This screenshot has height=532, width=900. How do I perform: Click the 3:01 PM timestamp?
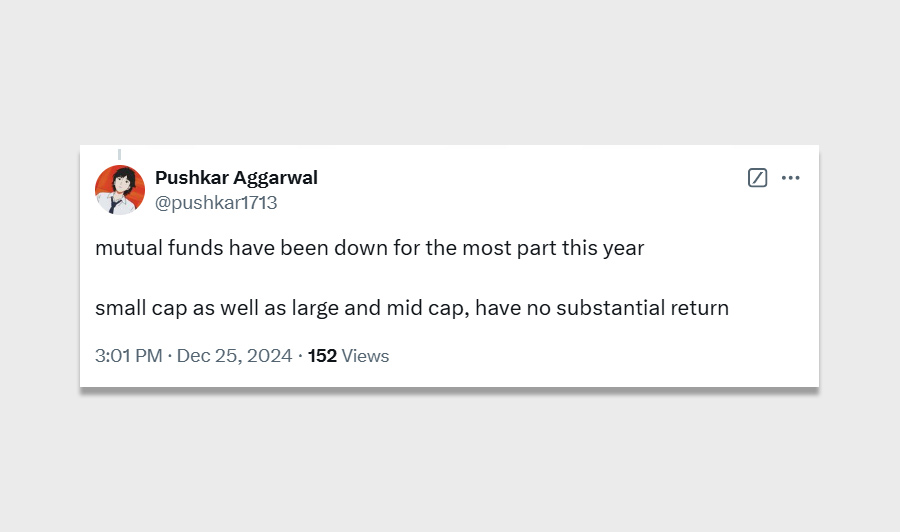point(128,356)
